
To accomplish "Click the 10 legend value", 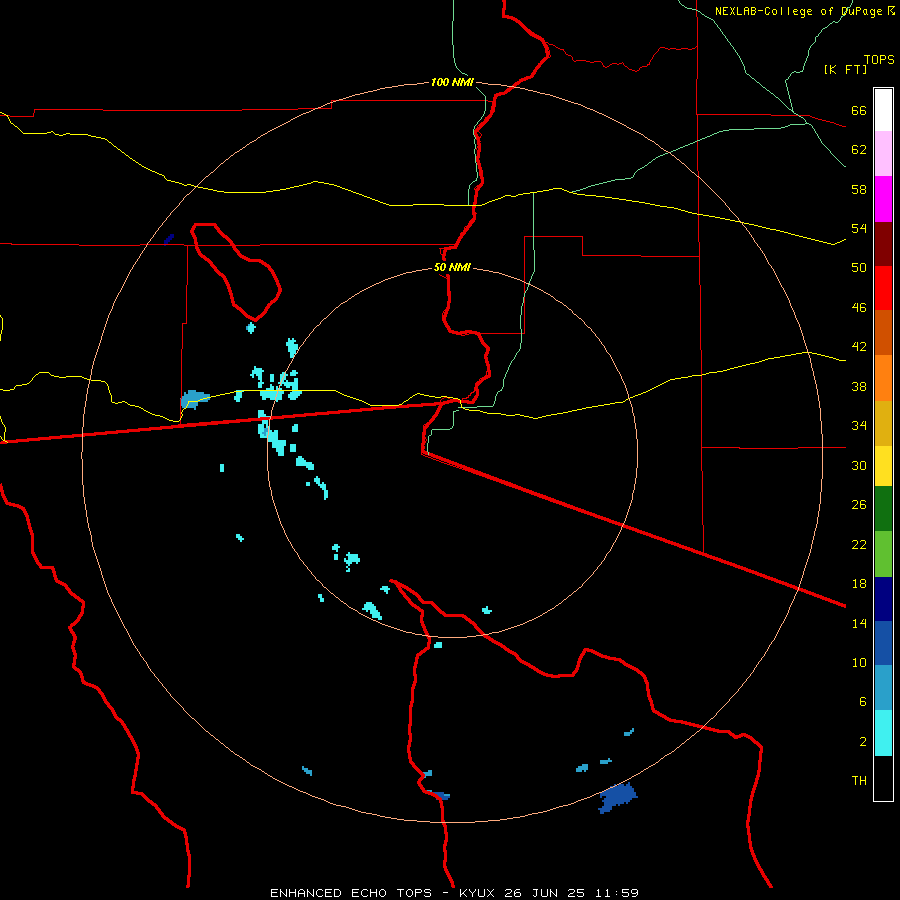I will [859, 662].
